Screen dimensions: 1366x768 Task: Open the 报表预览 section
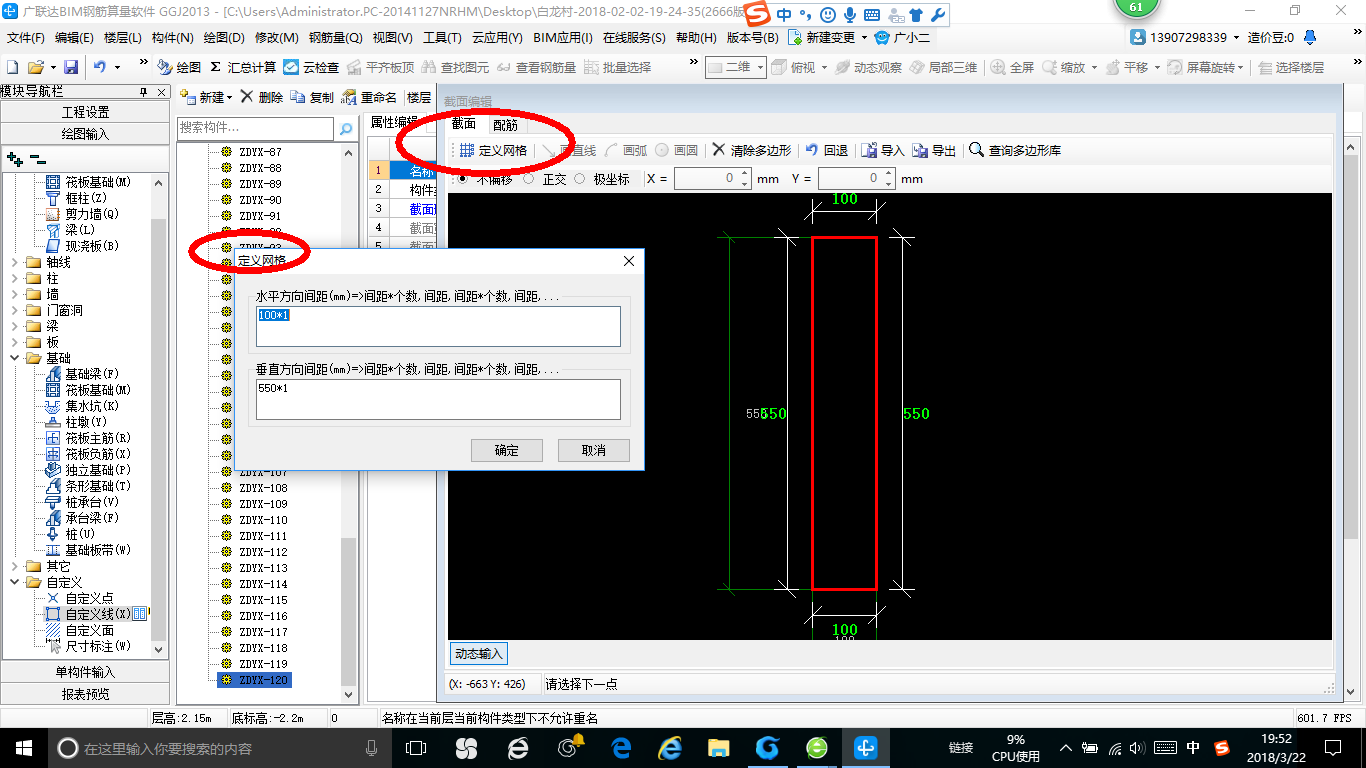[x=85, y=694]
